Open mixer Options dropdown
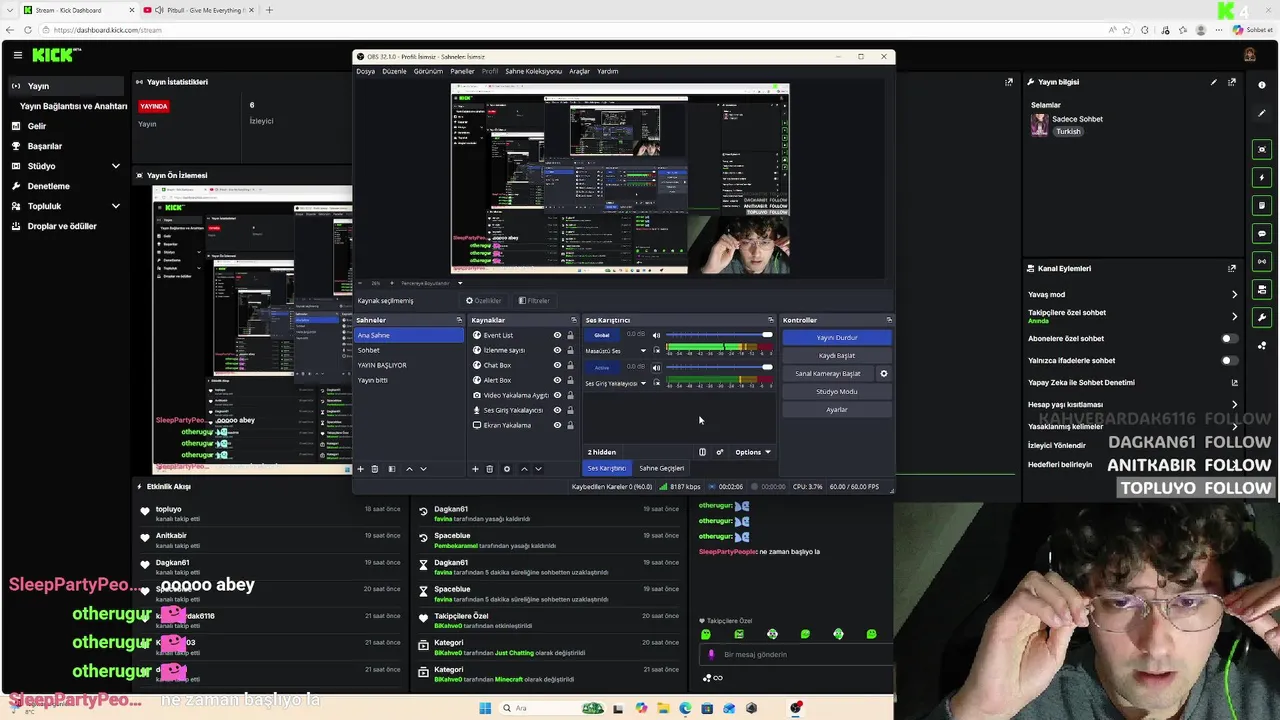The height and width of the screenshot is (720, 1280). pyautogui.click(x=753, y=452)
